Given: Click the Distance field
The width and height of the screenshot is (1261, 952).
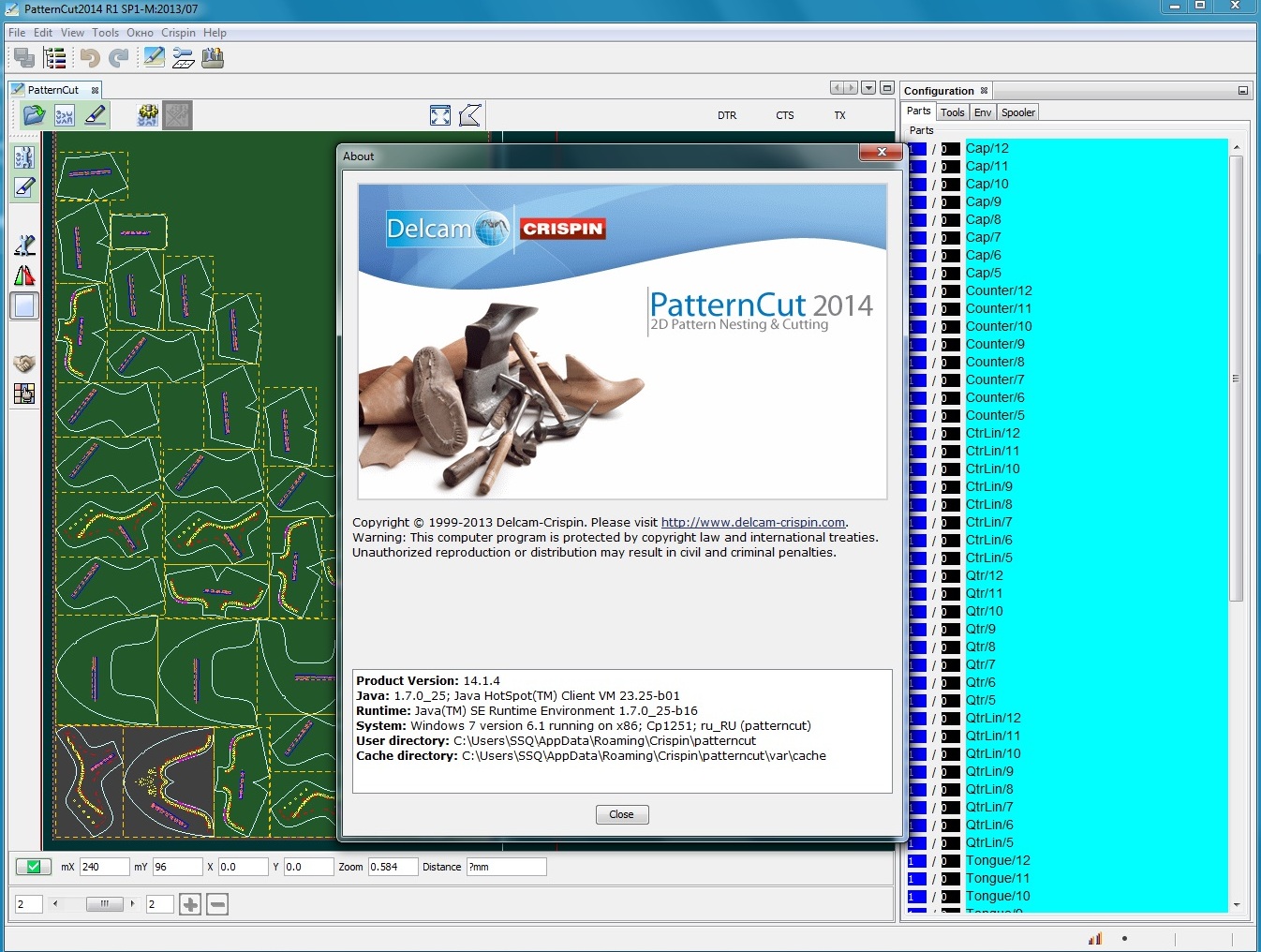Looking at the screenshot, I should click(506, 867).
